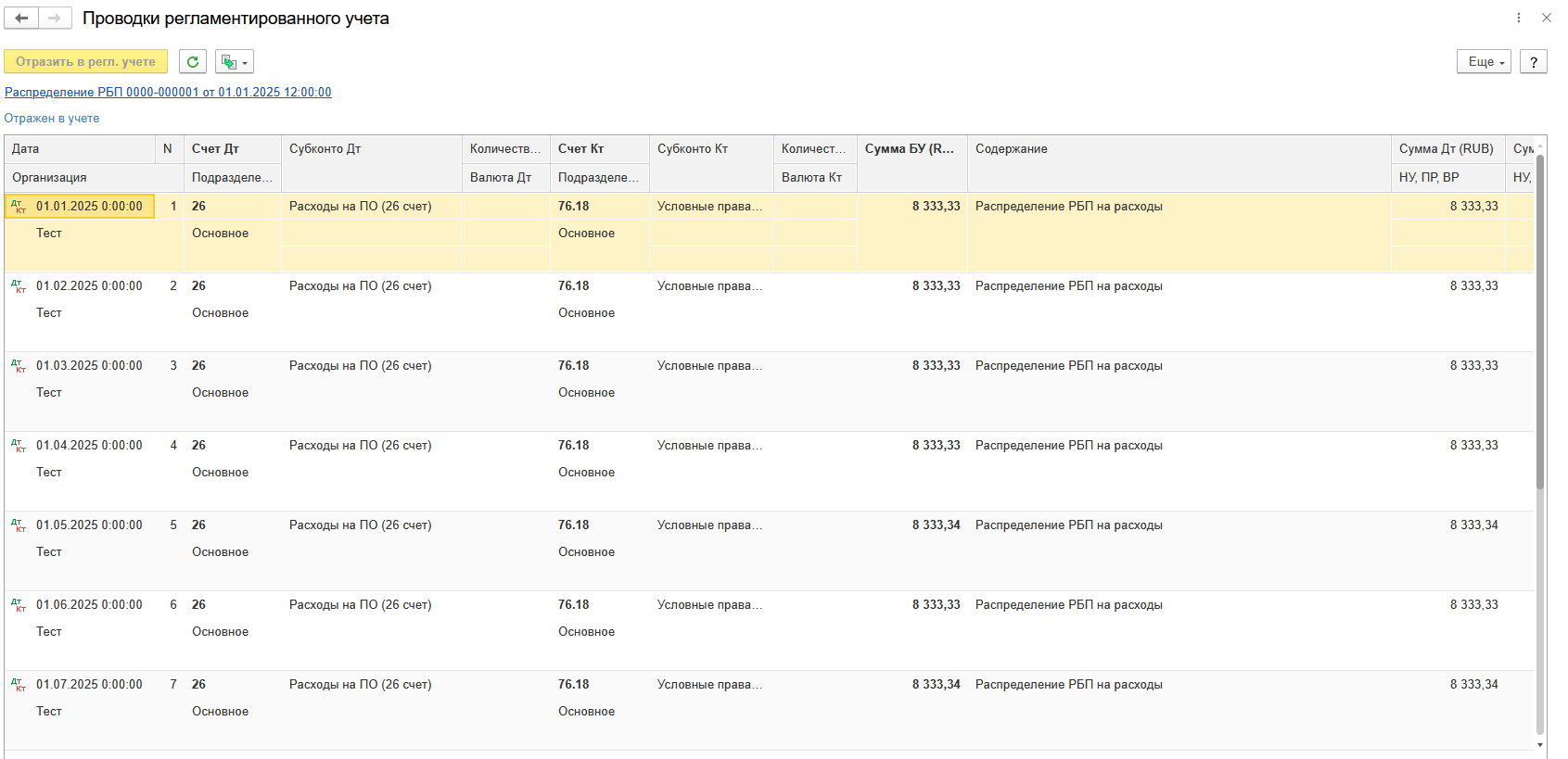Click the Дт/Кт icon of the 01.05.2025 row
1568x759 pixels.
[x=19, y=525]
